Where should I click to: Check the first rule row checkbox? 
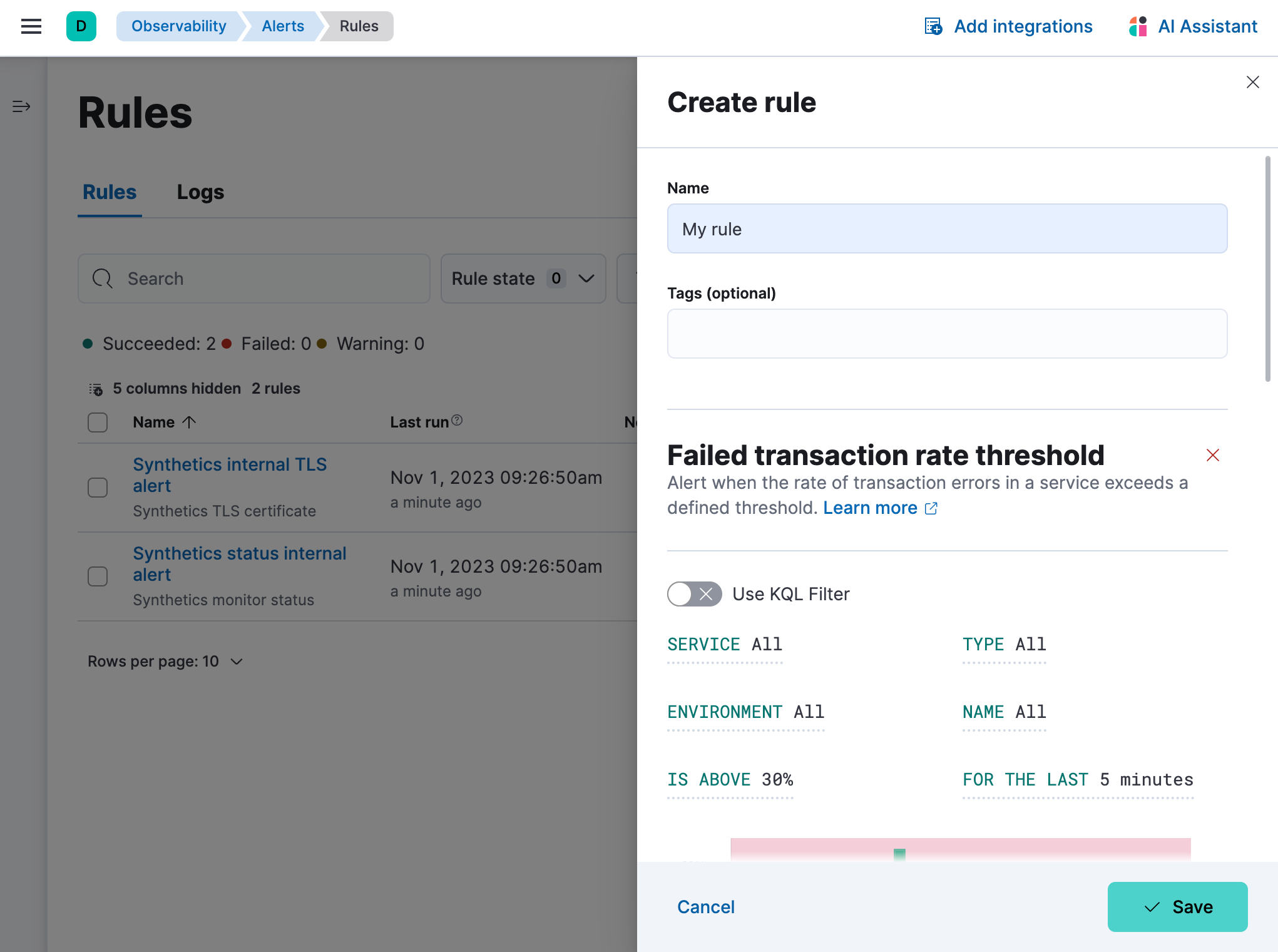coord(97,487)
